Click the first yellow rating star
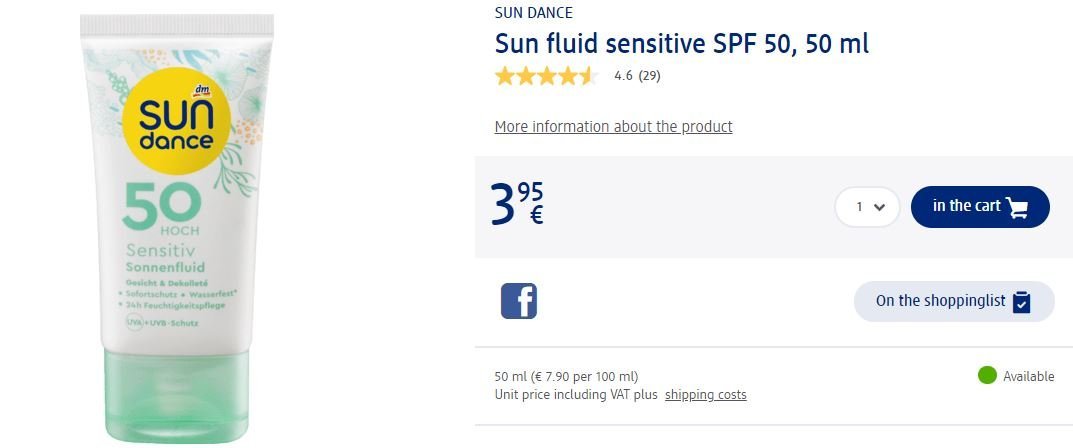 coord(505,76)
